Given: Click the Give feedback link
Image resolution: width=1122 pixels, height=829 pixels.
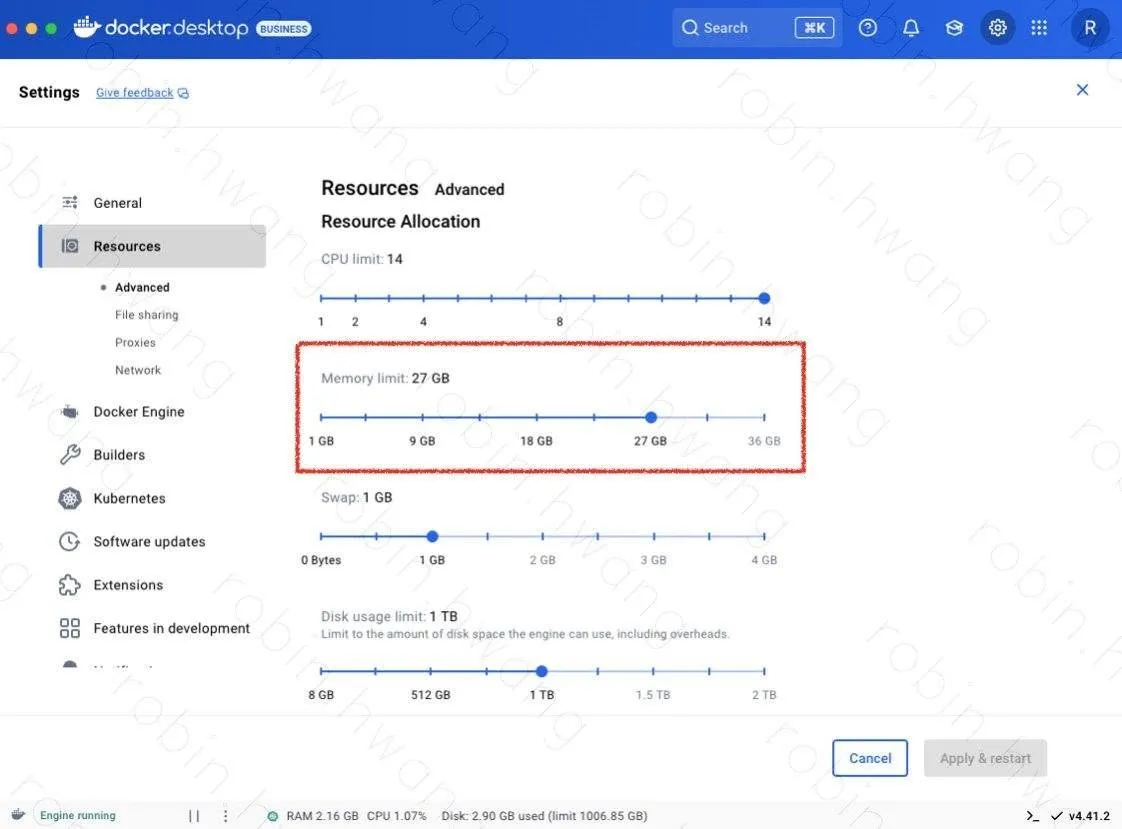Looking at the screenshot, I should 135,93.
